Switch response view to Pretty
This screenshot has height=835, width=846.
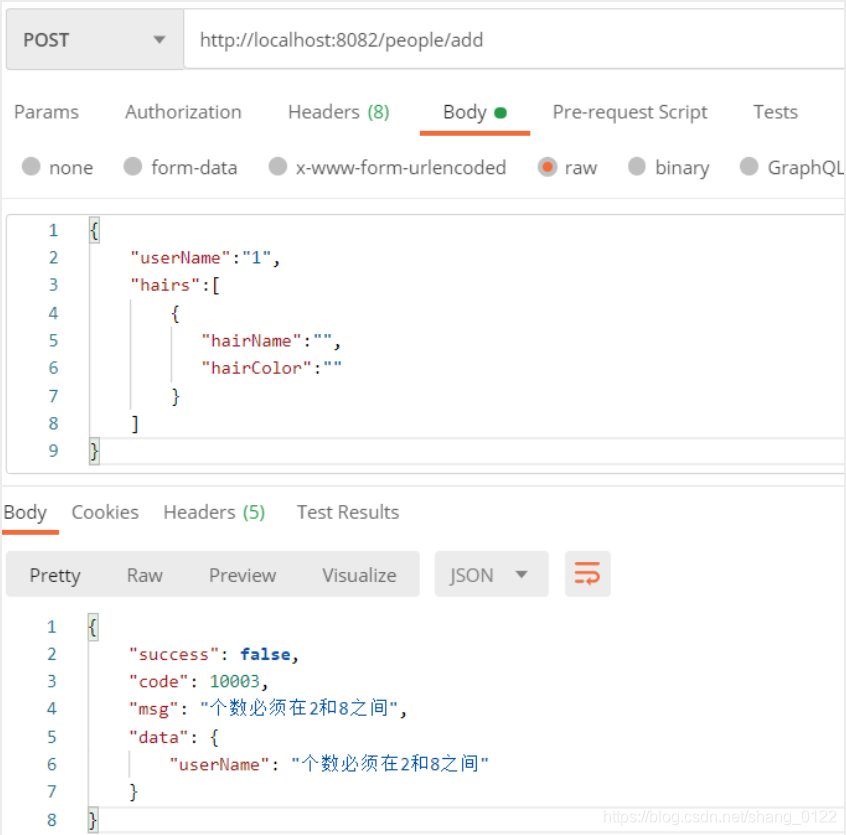coord(55,575)
